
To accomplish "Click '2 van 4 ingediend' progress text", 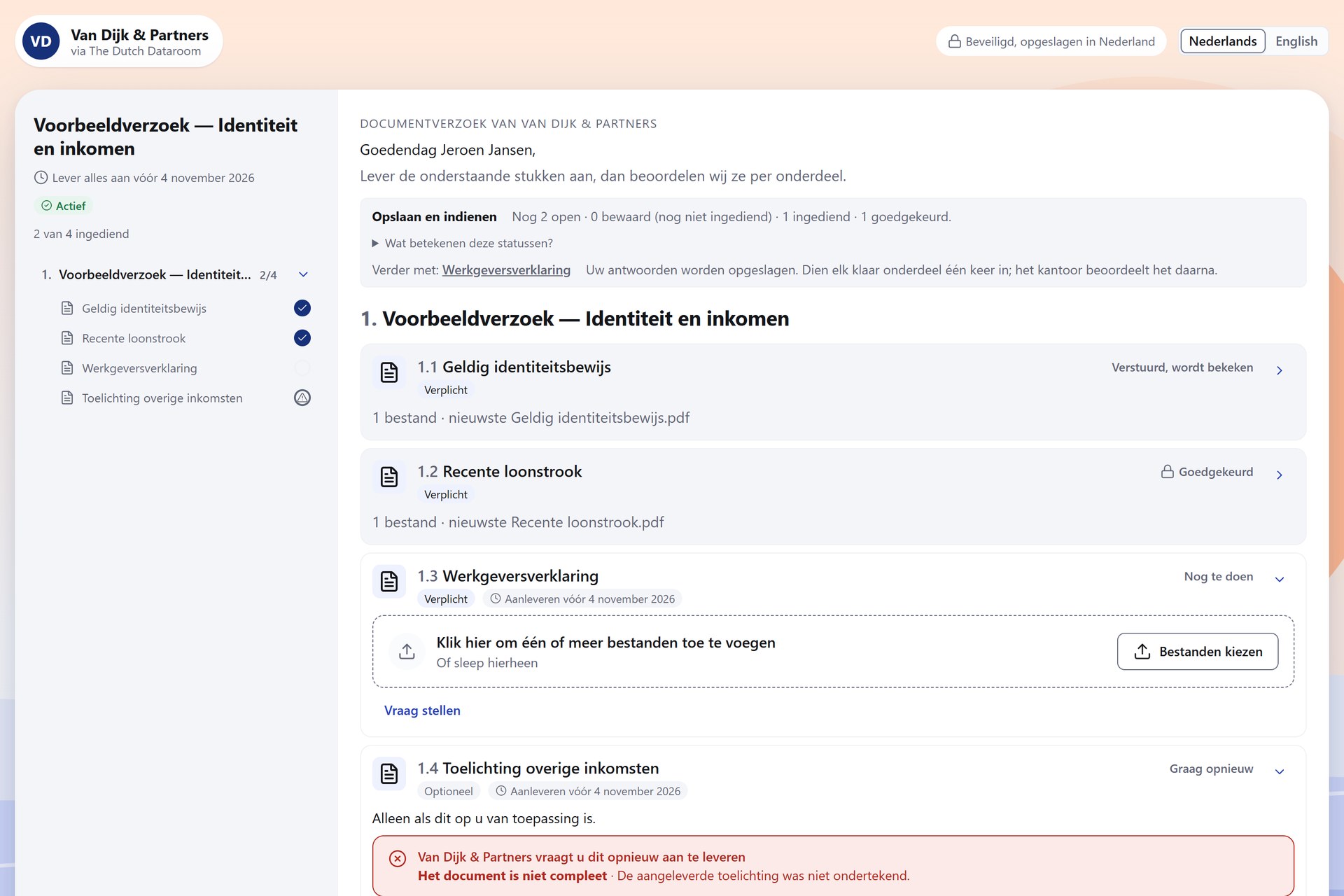I will tap(81, 234).
